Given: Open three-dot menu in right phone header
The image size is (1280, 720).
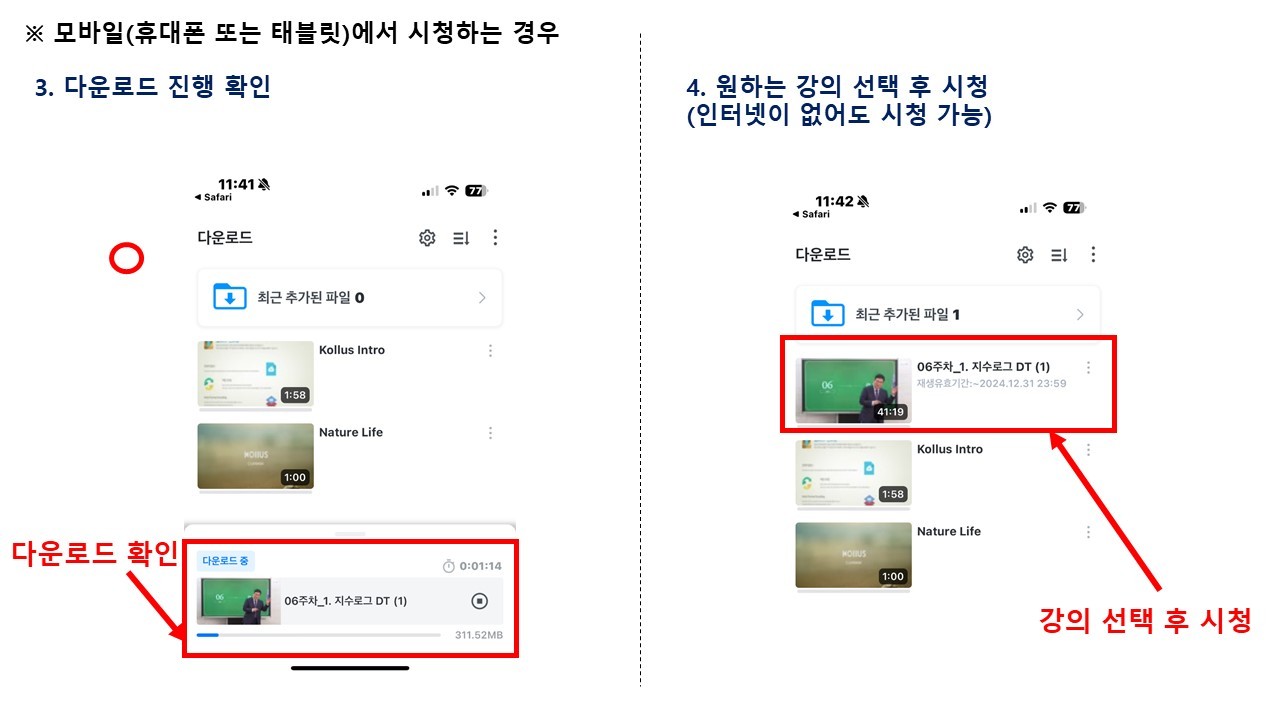Looking at the screenshot, I should (x=1093, y=255).
